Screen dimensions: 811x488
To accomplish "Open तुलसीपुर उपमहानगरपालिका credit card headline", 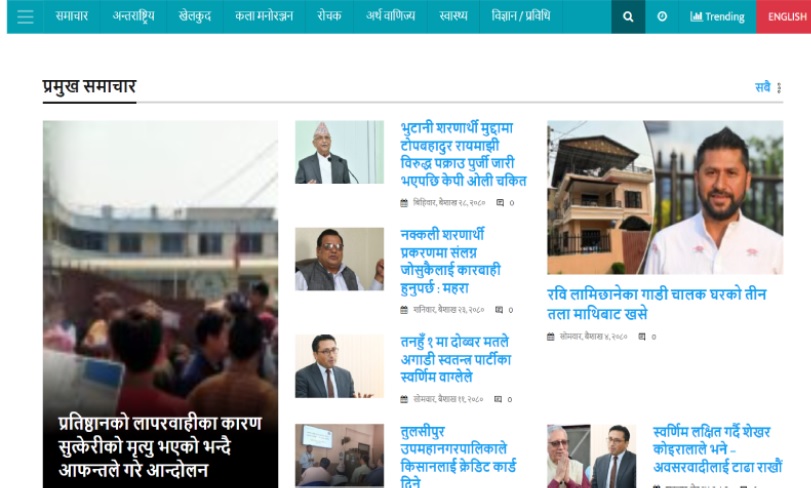I will [x=458, y=456].
